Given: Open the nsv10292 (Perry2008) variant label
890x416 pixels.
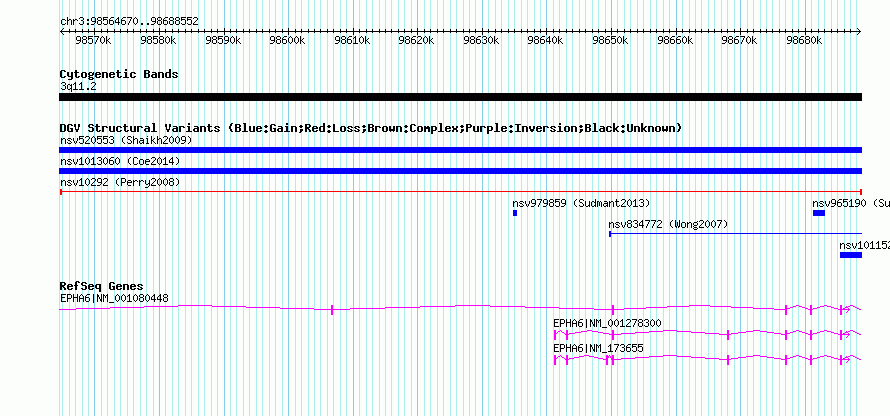Looking at the screenshot, I should click(120, 182).
